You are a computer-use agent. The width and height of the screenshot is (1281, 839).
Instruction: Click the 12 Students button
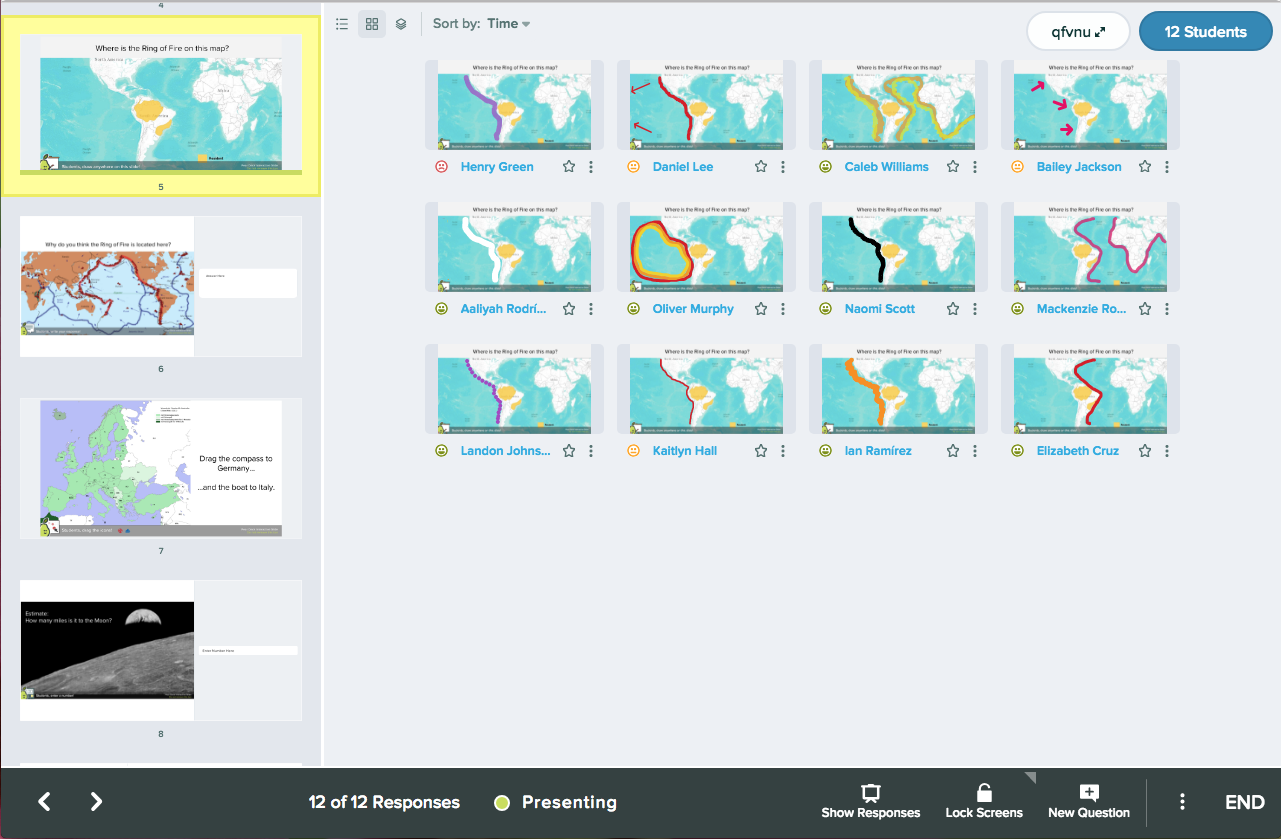coord(1205,31)
